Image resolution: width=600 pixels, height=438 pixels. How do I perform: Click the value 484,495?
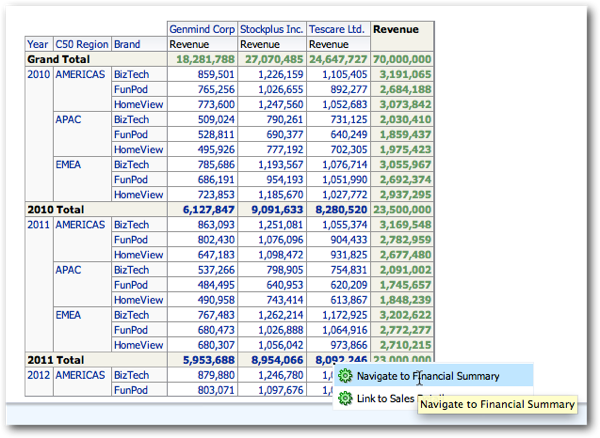pyautogui.click(x=216, y=285)
